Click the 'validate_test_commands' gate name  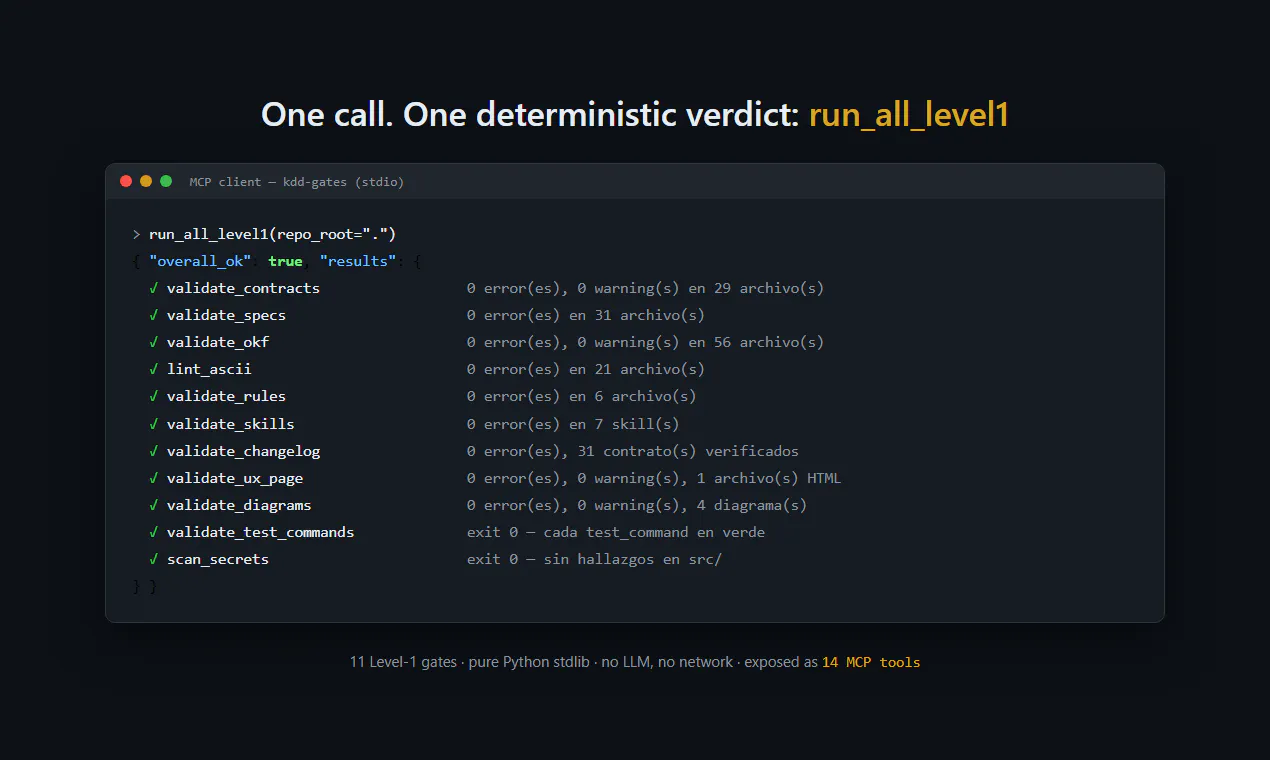260,532
